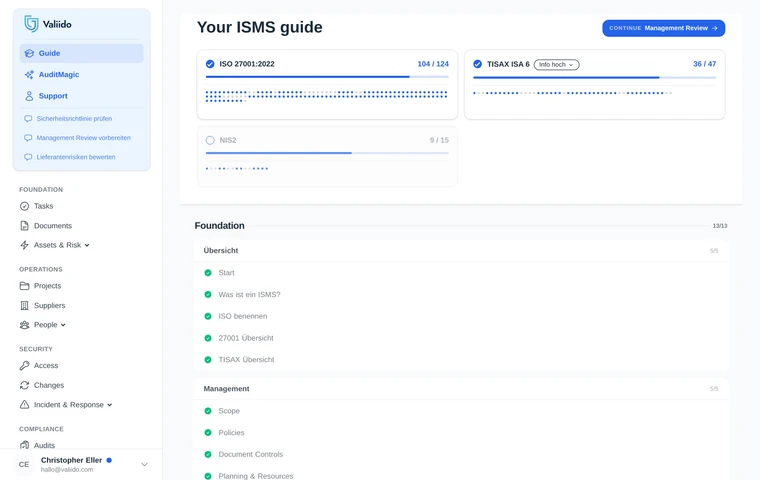Expand the Assets & Risk chevron
Viewport: 768px width, 480px height.
(87, 245)
